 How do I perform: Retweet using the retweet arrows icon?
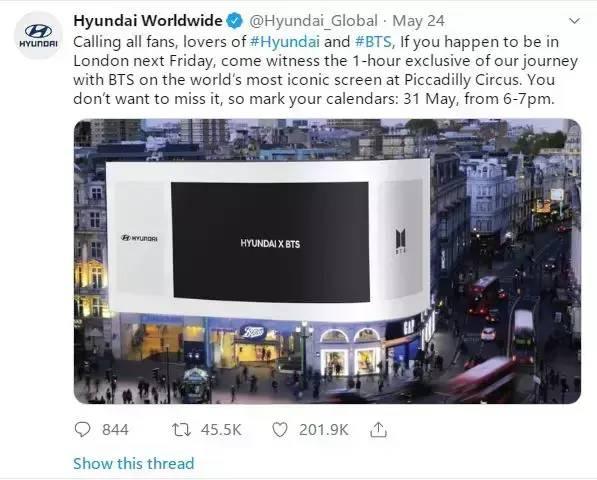pyautogui.click(x=182, y=430)
